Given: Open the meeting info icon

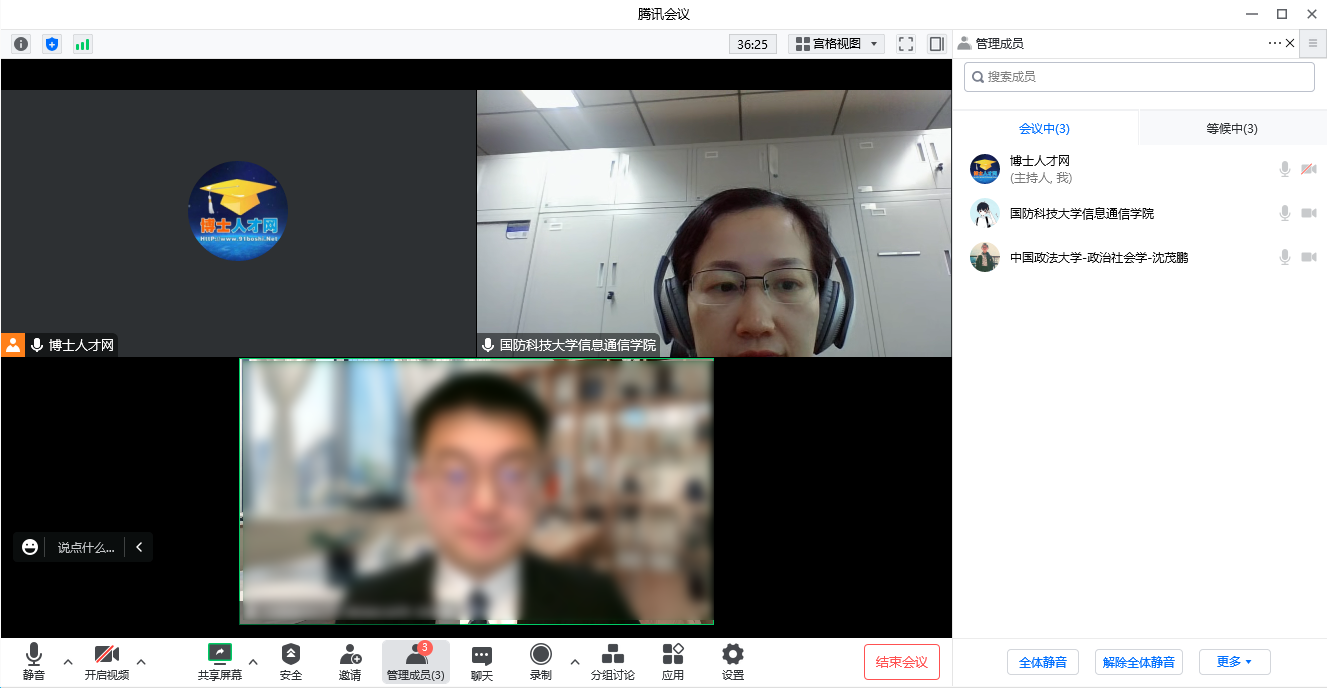Looking at the screenshot, I should click(x=21, y=44).
